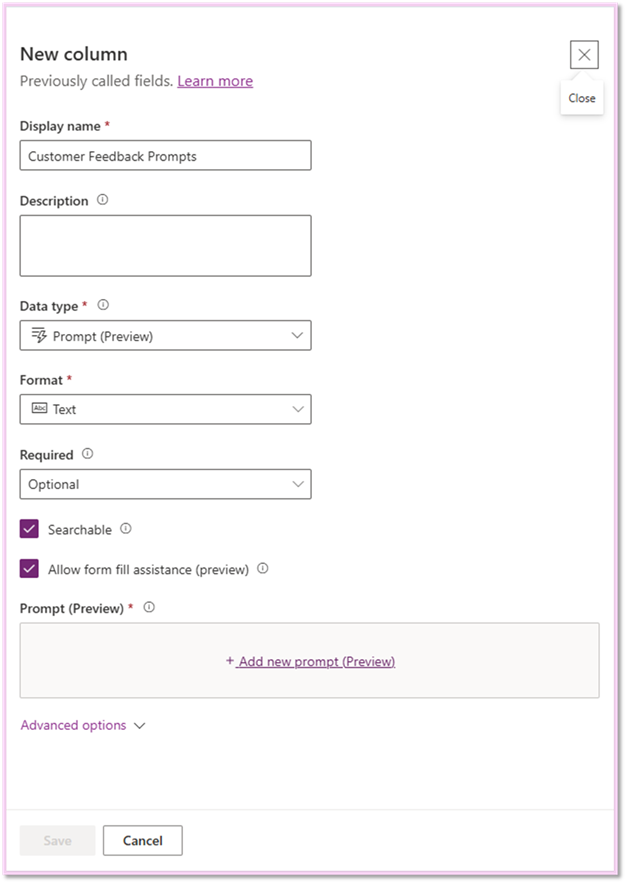Click the info icon beside Data type
This screenshot has width=626, height=883.
click(103, 305)
